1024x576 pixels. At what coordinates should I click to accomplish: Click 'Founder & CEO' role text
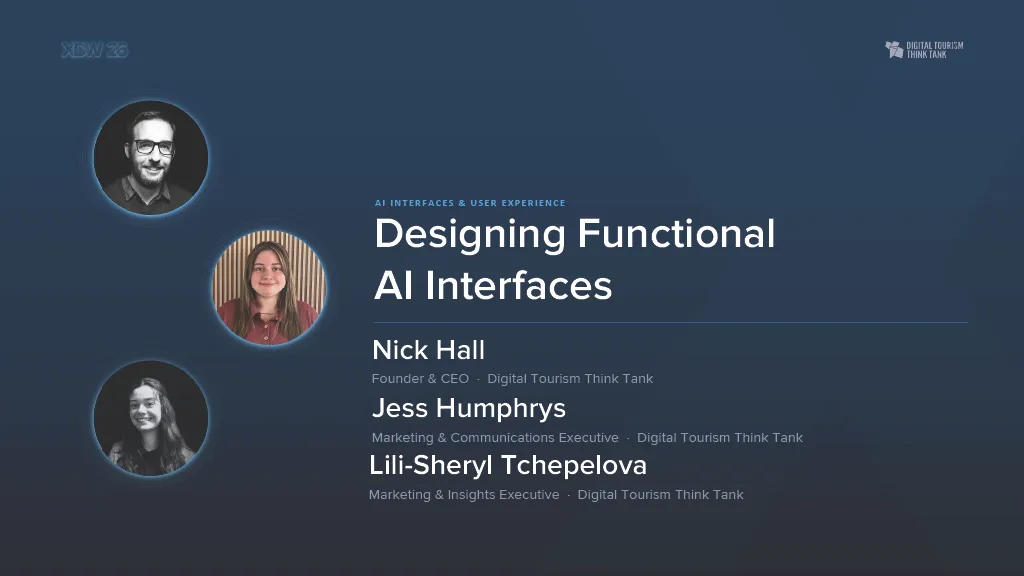pos(420,379)
